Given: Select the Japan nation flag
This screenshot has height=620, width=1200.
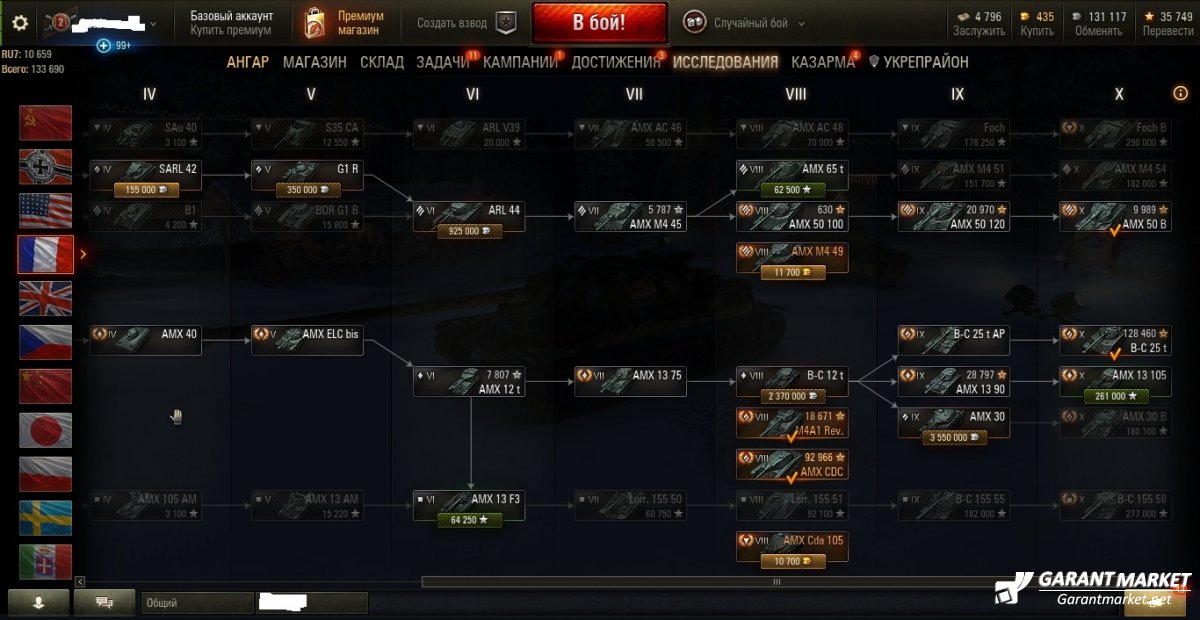Looking at the screenshot, I should click(x=46, y=430).
